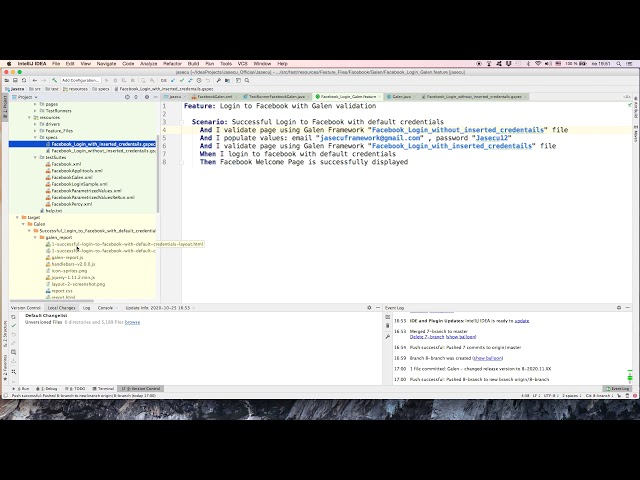Open the TODO tool window

click(77, 389)
